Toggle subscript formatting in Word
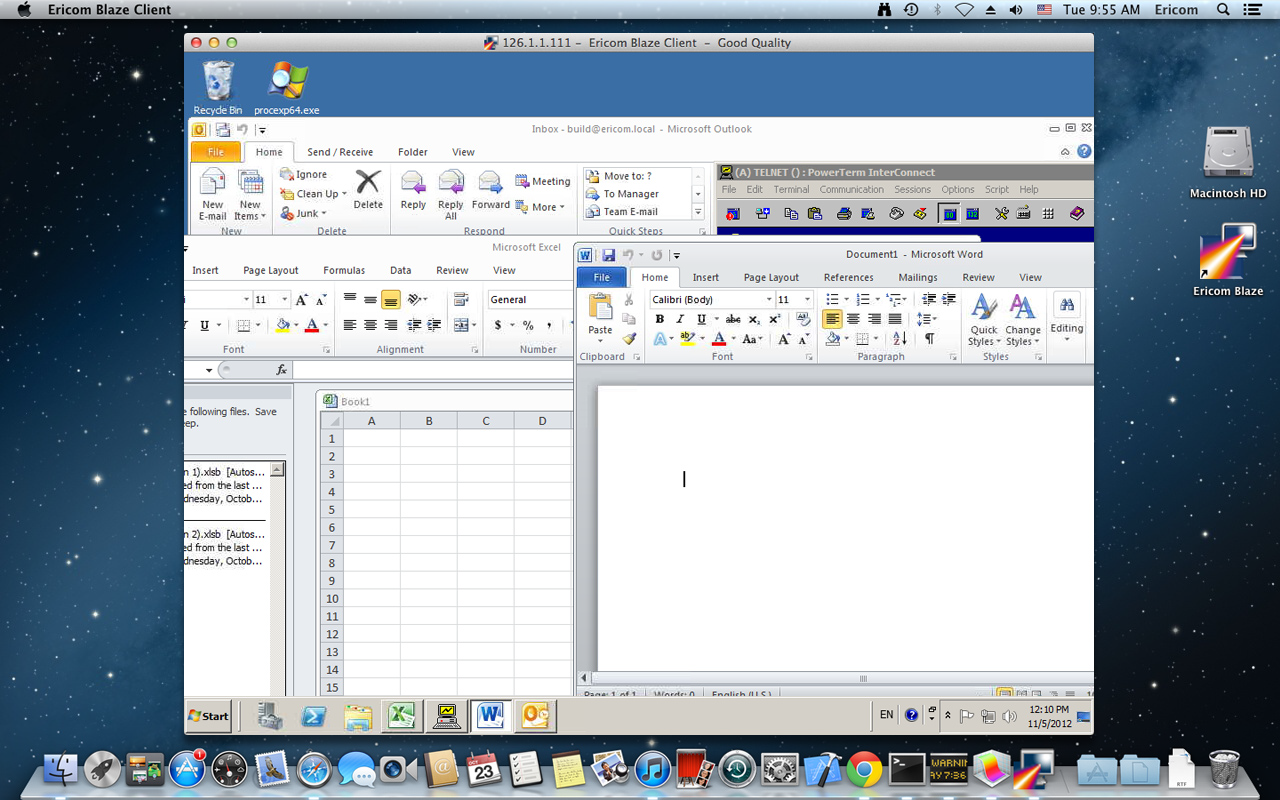This screenshot has height=800, width=1280. tap(752, 319)
